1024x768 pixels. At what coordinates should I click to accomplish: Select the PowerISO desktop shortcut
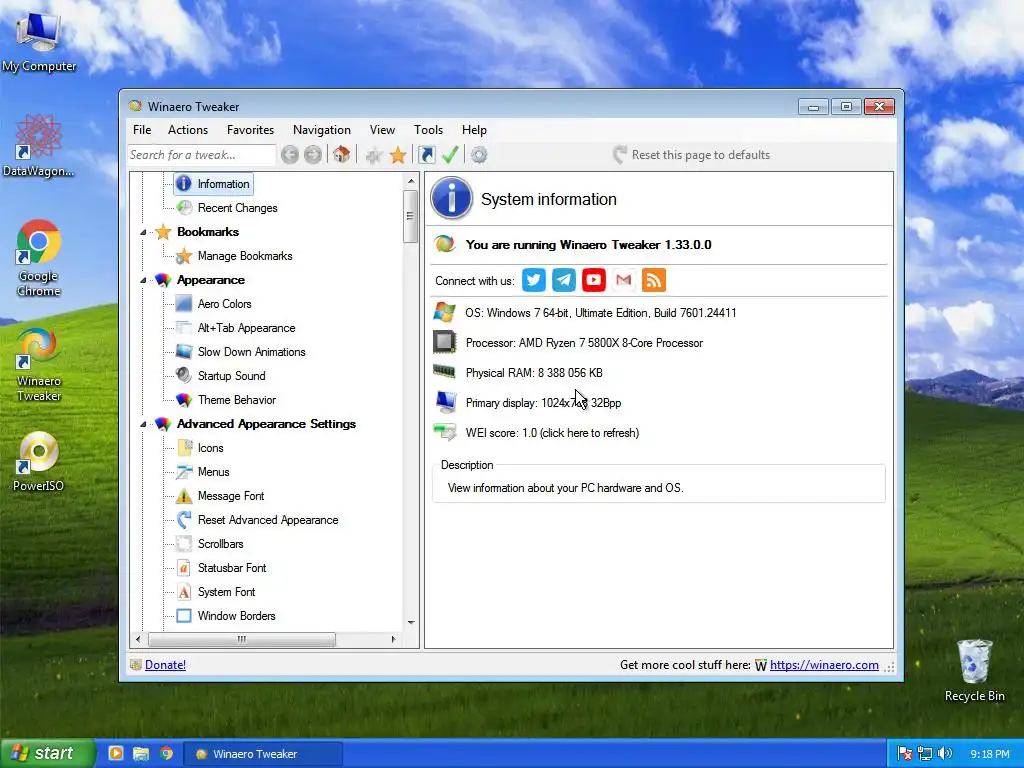click(39, 462)
